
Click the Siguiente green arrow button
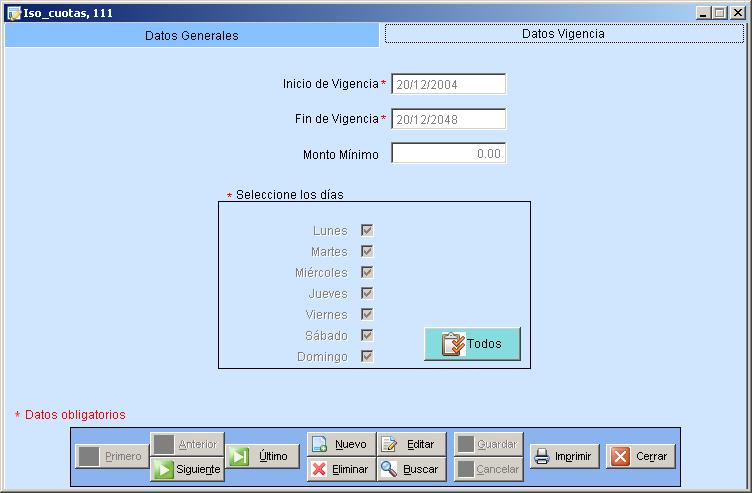pos(187,469)
